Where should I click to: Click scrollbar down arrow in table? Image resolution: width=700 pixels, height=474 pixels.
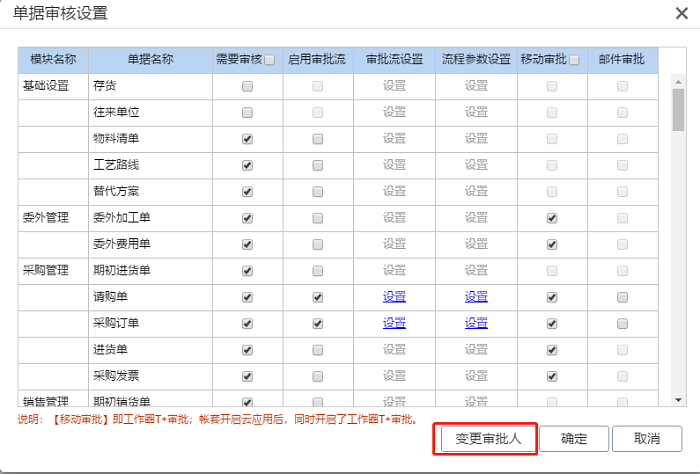[x=678, y=400]
